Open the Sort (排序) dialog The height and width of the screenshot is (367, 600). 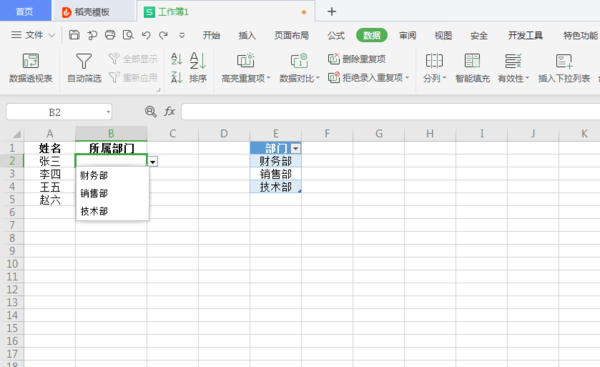click(x=198, y=68)
